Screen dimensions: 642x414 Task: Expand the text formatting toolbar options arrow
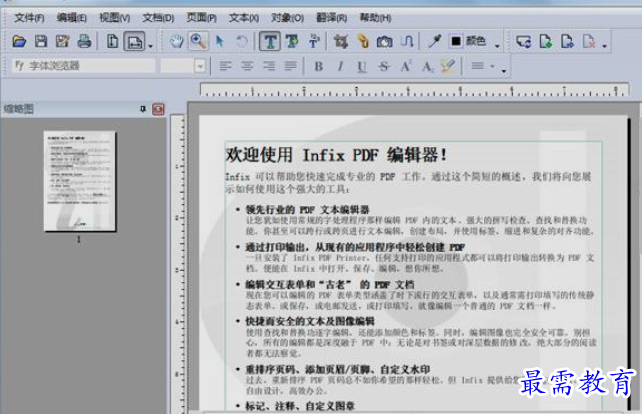(x=504, y=71)
